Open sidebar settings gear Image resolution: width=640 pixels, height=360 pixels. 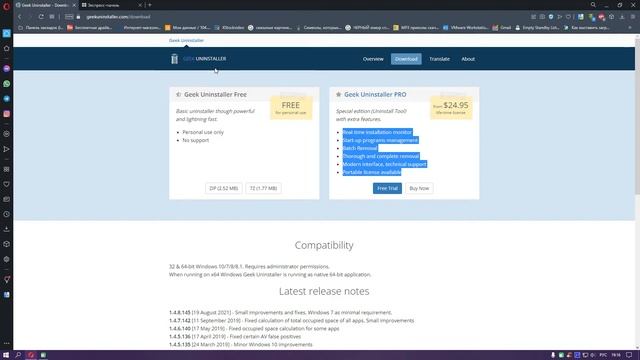pos(7,259)
